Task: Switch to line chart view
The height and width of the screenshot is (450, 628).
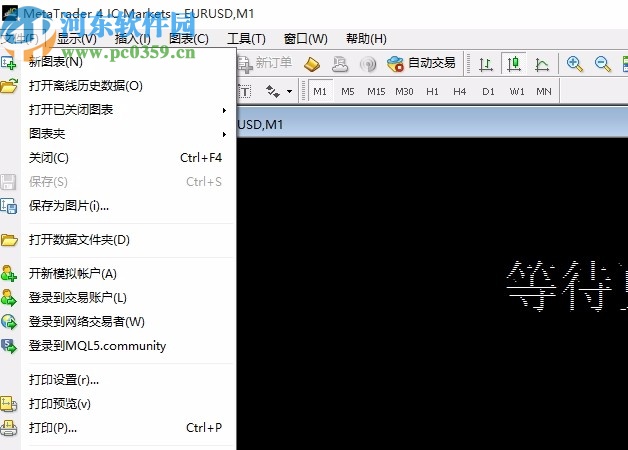Action: (x=541, y=64)
